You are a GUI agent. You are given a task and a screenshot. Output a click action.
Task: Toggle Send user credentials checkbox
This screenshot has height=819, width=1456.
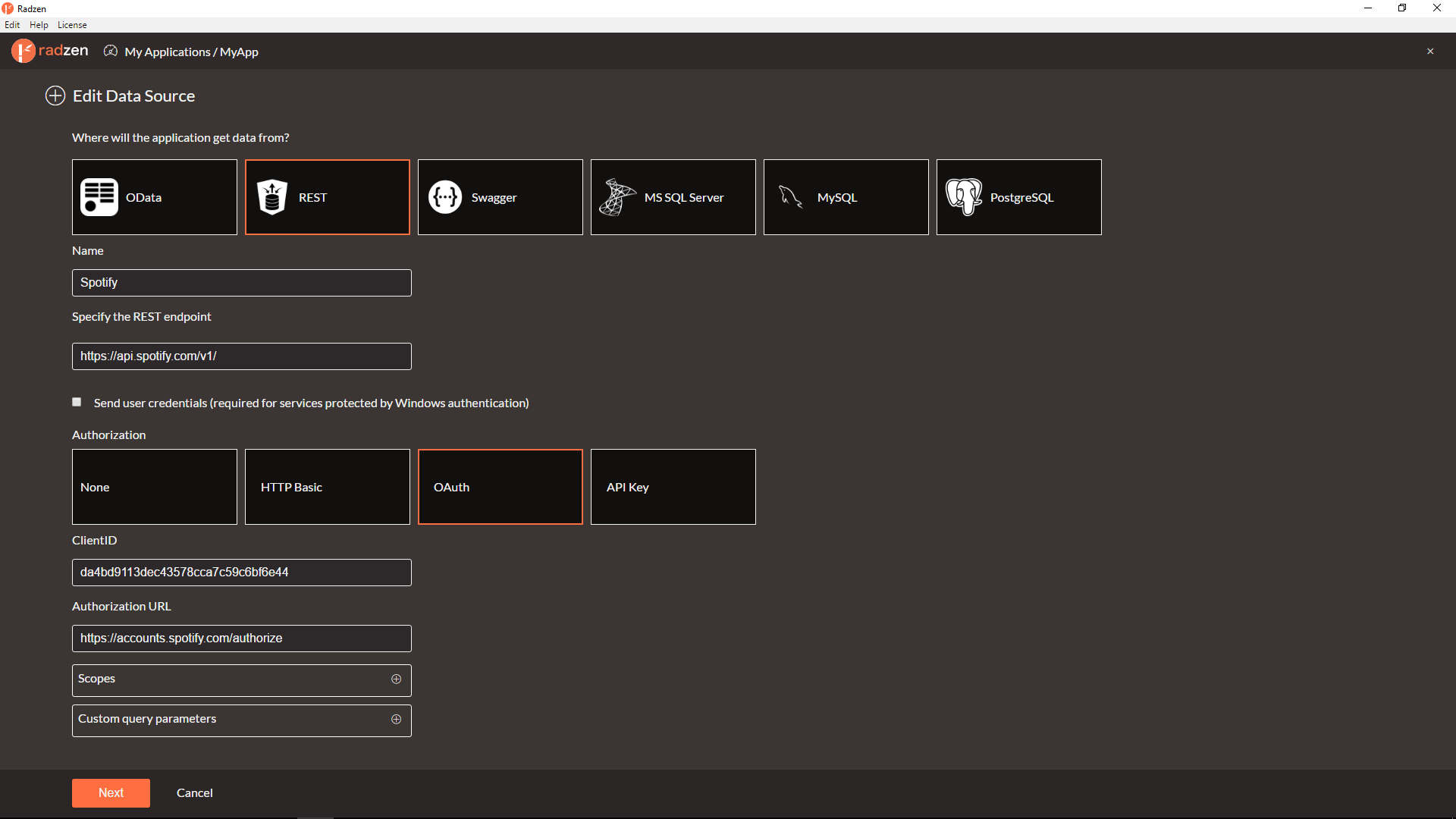pyautogui.click(x=77, y=402)
